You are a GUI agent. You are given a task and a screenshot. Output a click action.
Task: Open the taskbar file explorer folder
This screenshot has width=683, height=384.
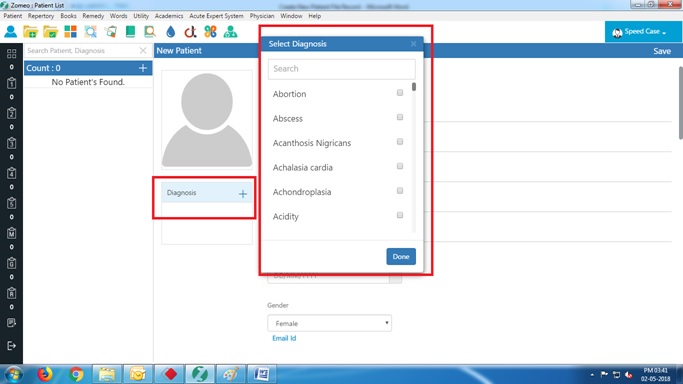[107, 374]
